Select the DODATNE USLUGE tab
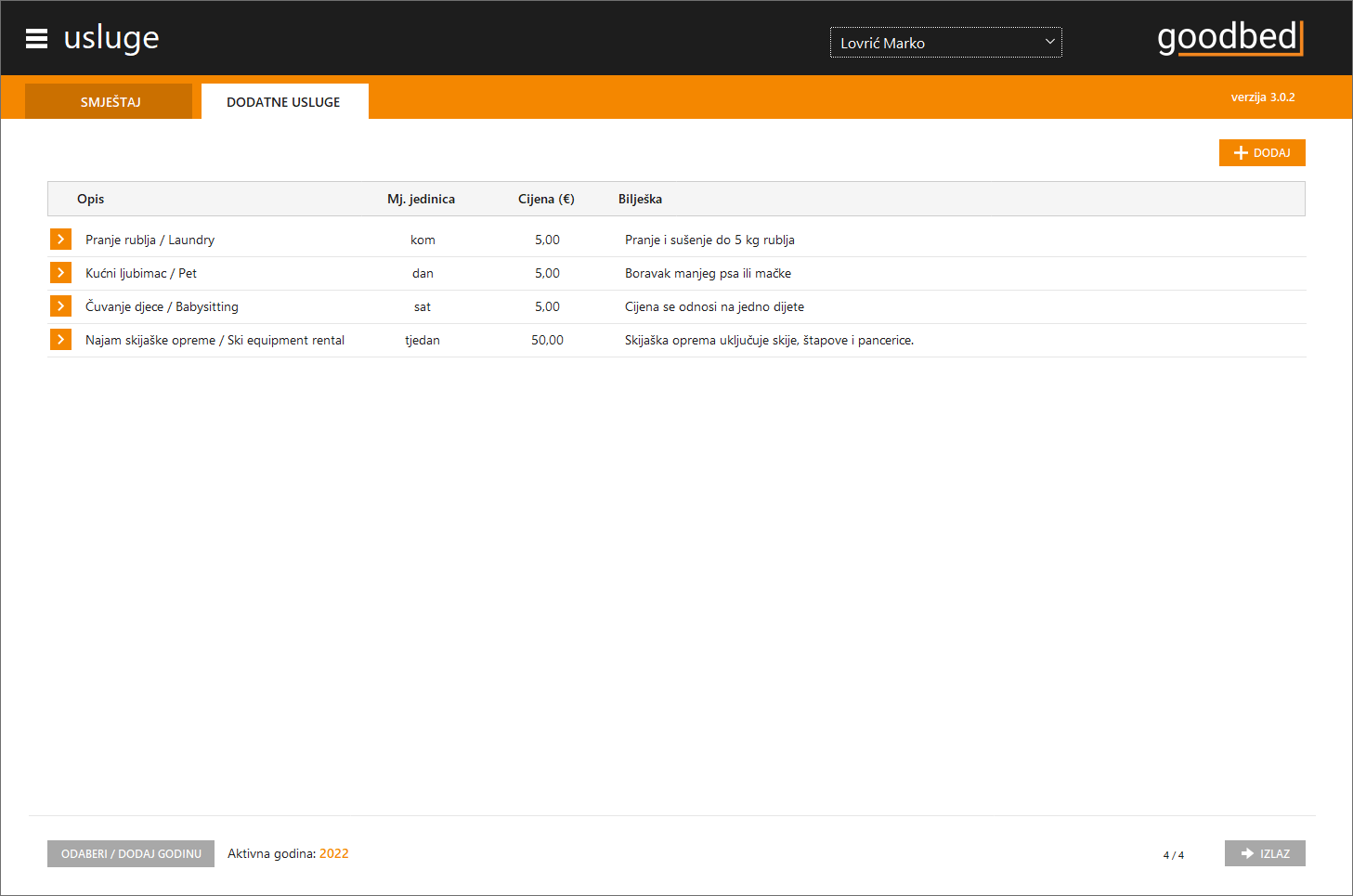Screen dimensions: 1353x896 pyautogui.click(x=284, y=101)
